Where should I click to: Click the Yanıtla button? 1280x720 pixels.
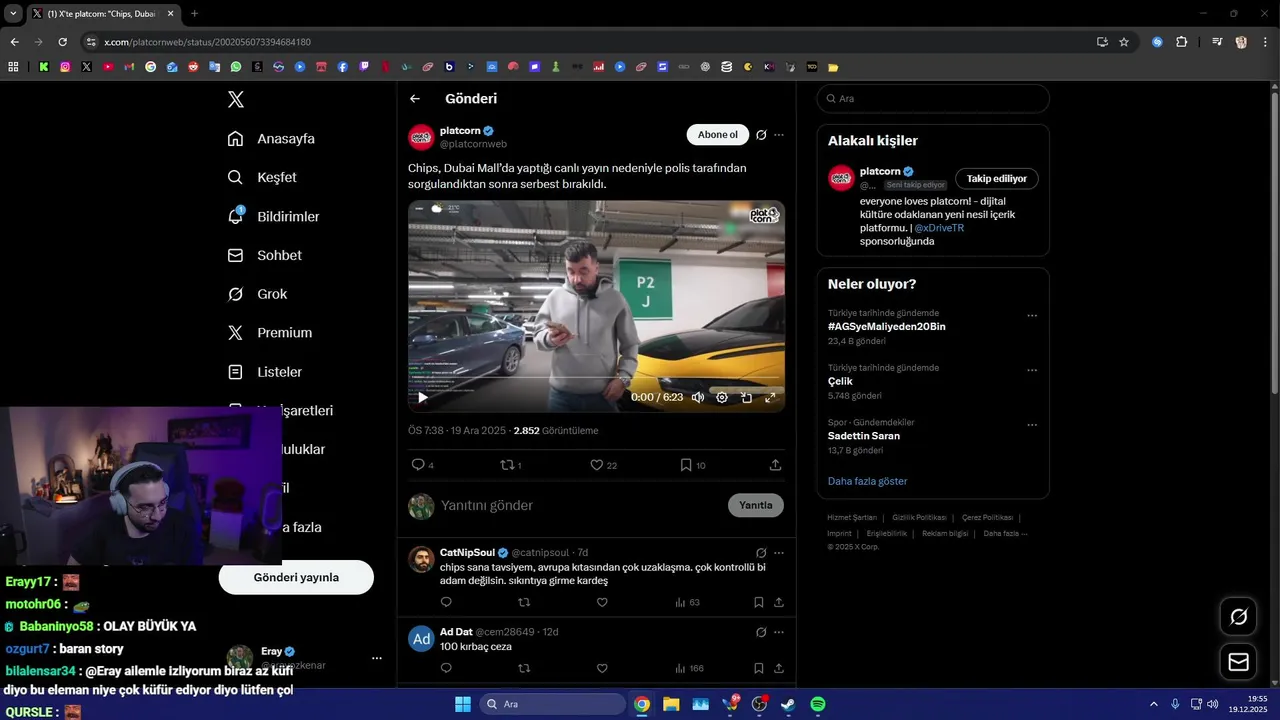756,505
